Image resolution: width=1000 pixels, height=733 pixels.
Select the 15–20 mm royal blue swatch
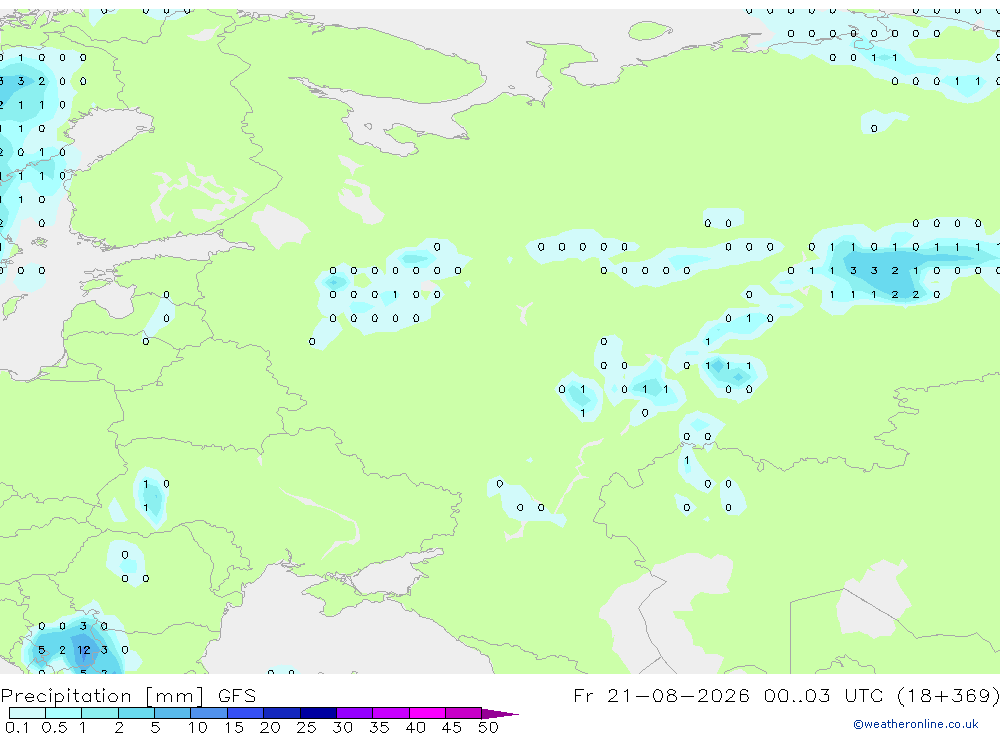245,713
